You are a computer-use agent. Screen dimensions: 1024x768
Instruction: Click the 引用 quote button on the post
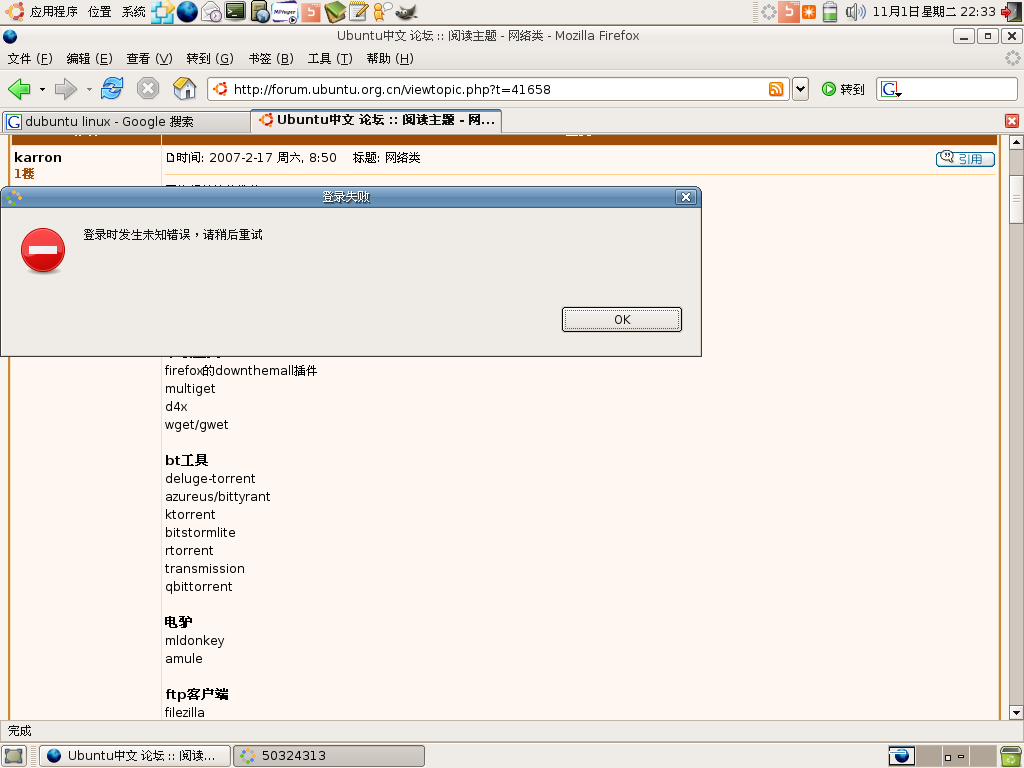coord(965,159)
